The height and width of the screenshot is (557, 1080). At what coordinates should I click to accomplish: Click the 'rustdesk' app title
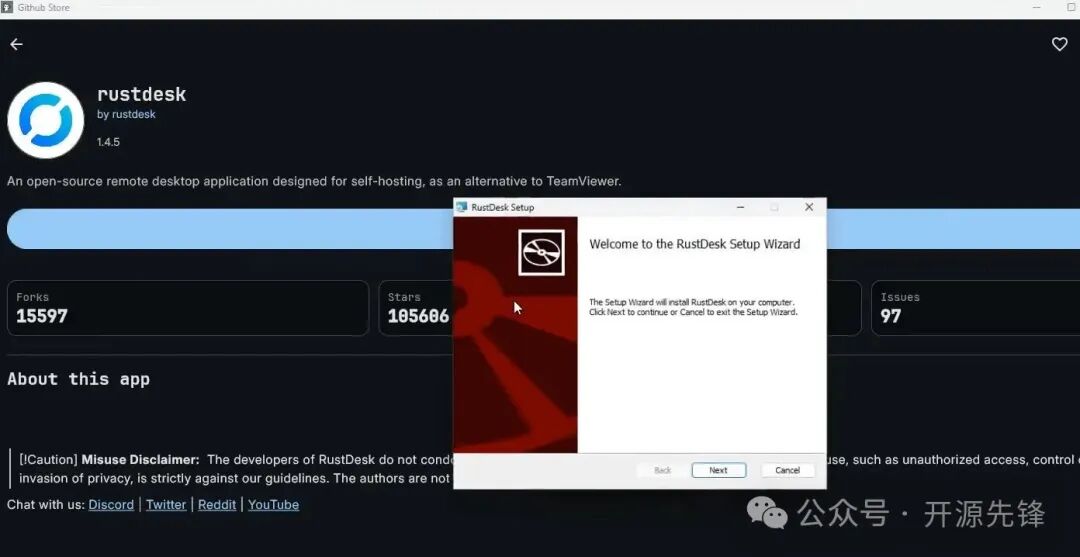click(141, 94)
